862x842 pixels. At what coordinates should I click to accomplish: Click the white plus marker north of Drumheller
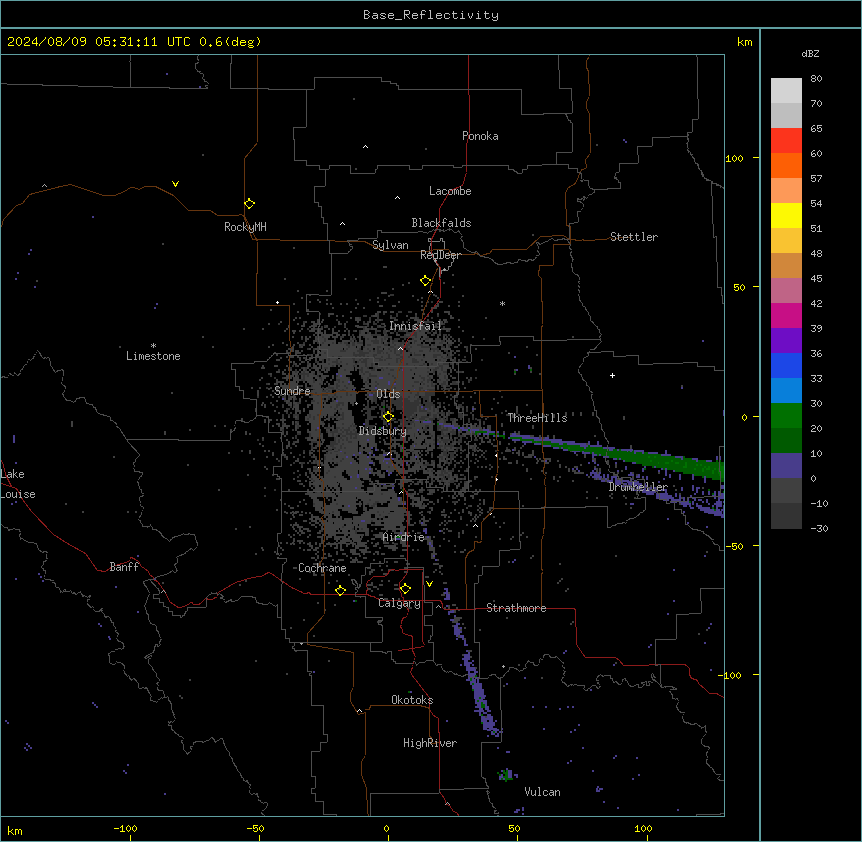612,375
